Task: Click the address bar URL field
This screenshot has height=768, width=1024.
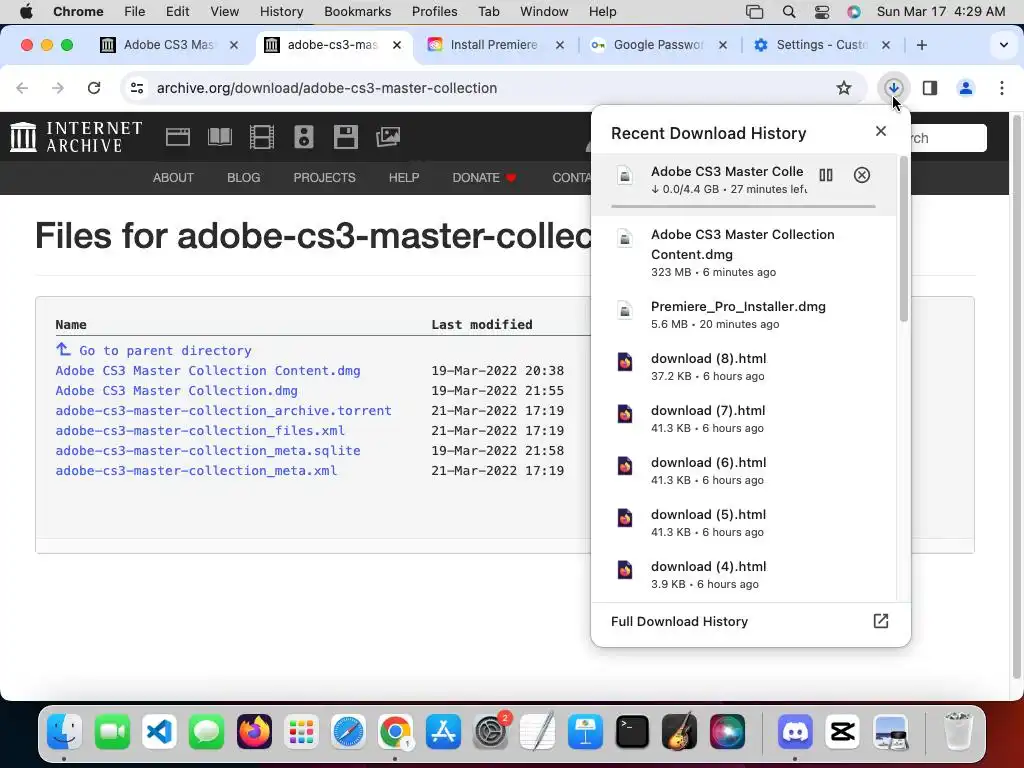Action: [x=493, y=88]
